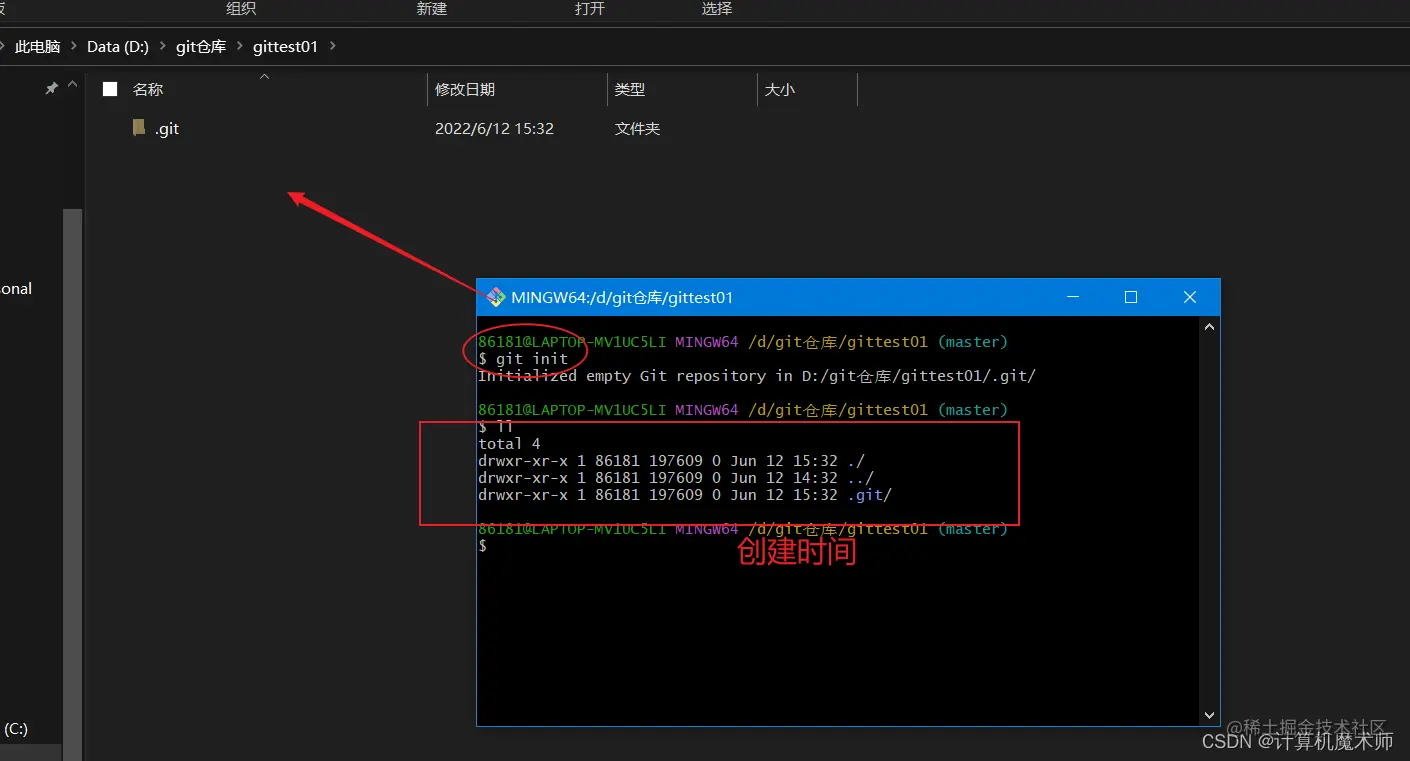Click the 2022/6/12 15:32 date cell
The image size is (1410, 761).
(494, 128)
